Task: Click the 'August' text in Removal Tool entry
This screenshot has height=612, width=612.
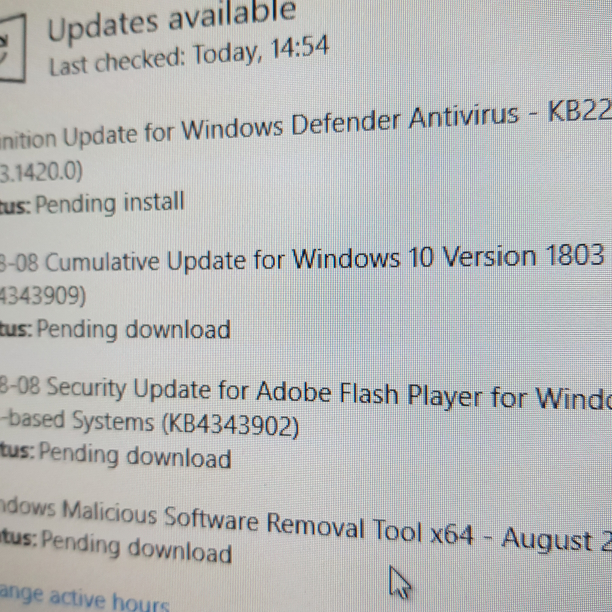Action: 548,539
